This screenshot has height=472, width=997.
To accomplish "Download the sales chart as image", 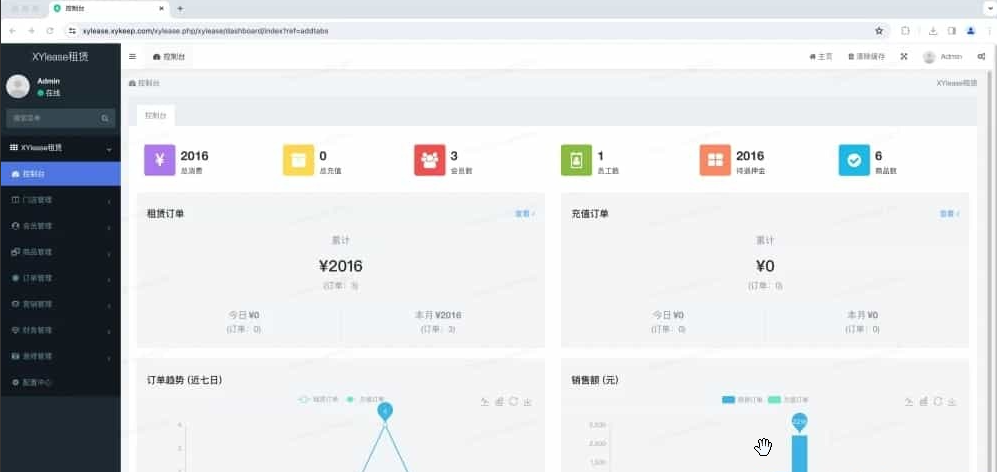I will point(952,402).
